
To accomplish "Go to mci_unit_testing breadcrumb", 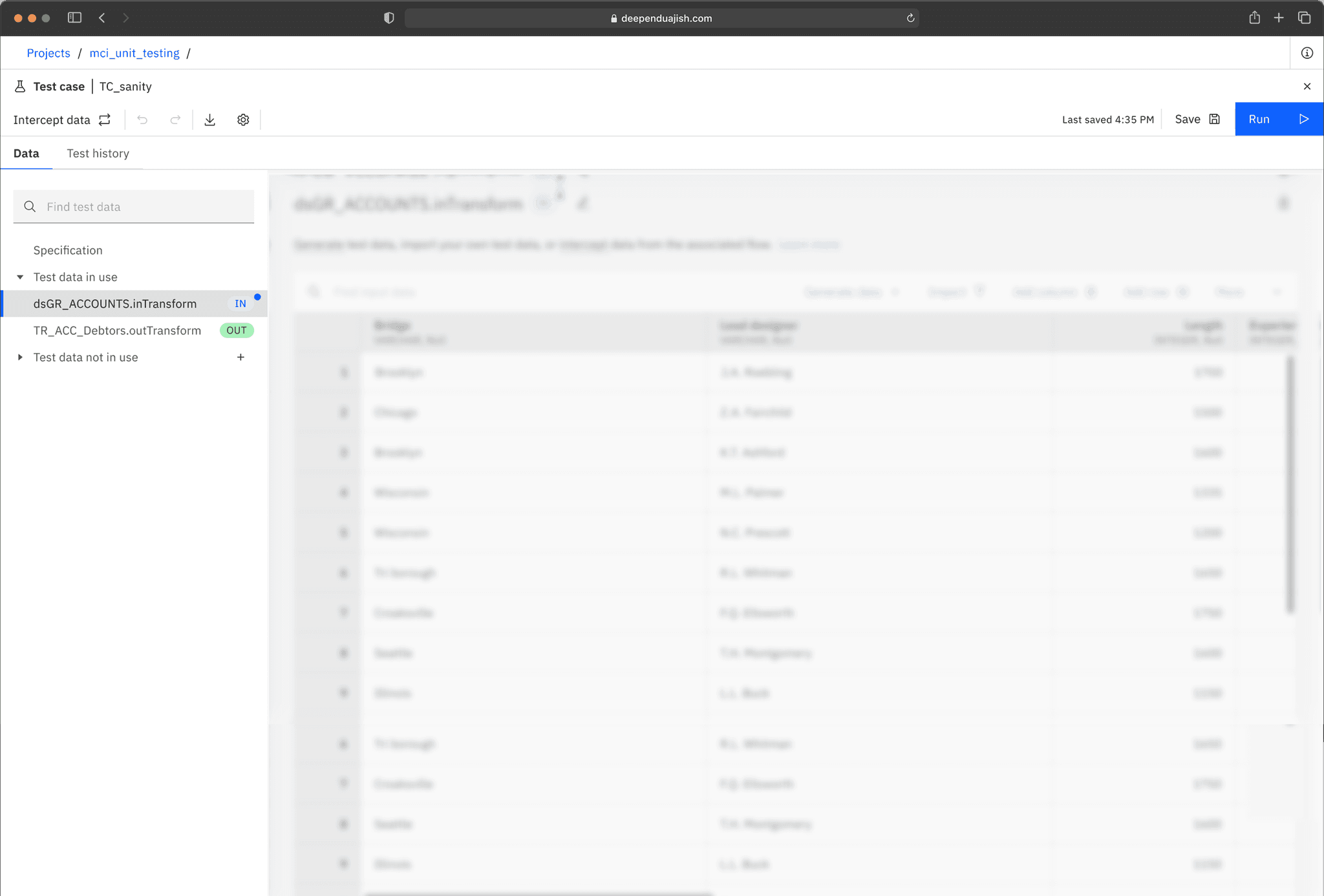I will tap(134, 53).
